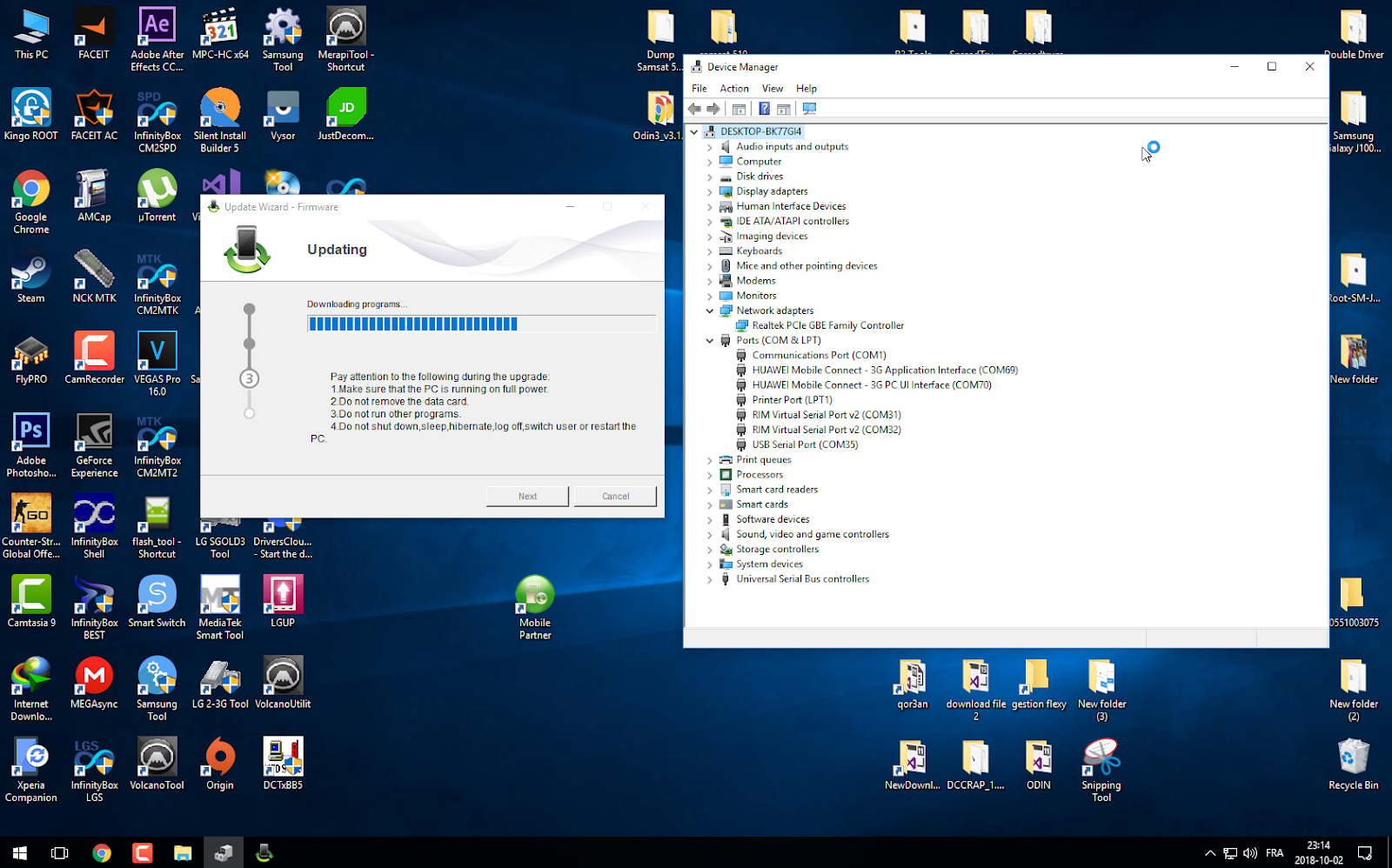Open Samsung Tool icon next to MPC-HC
Image resolution: width=1392 pixels, height=868 pixels.
[x=283, y=40]
